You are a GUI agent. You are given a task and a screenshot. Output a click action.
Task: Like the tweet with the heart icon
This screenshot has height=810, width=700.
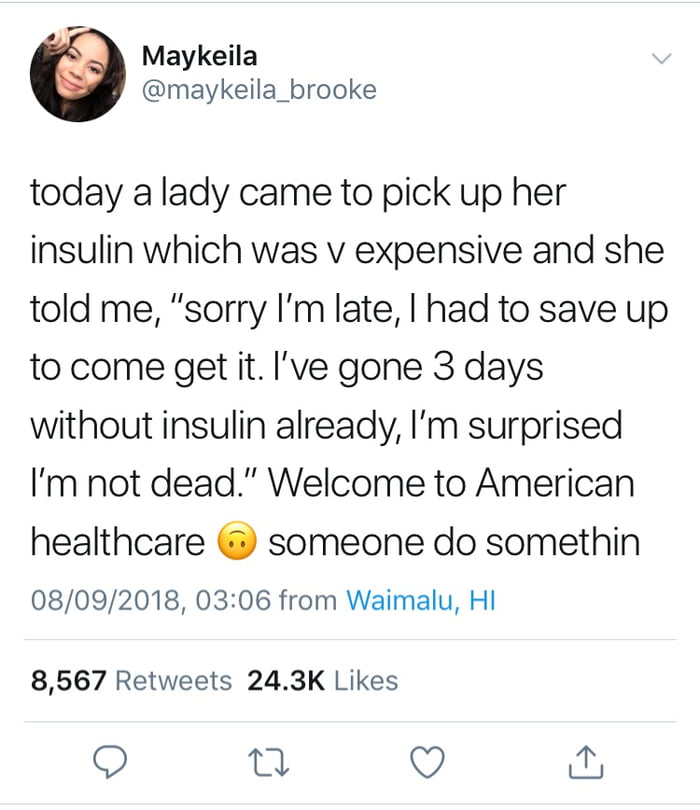(427, 762)
